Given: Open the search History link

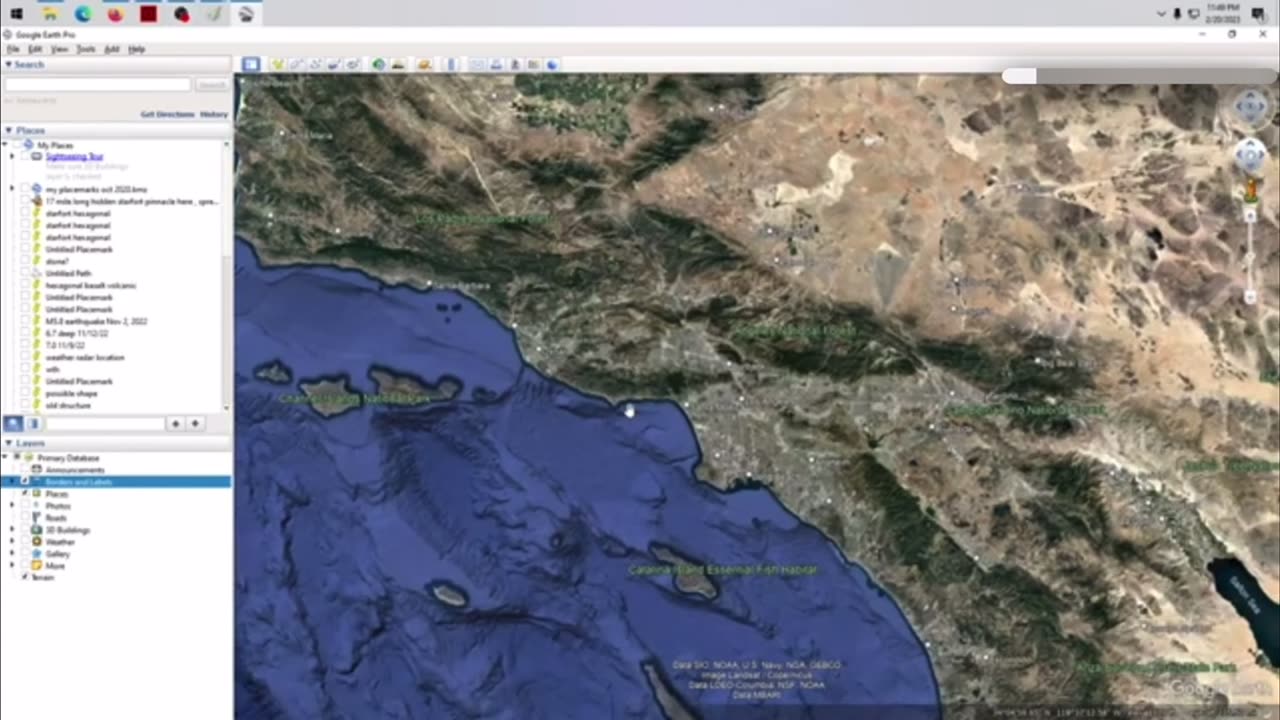Looking at the screenshot, I should (214, 115).
